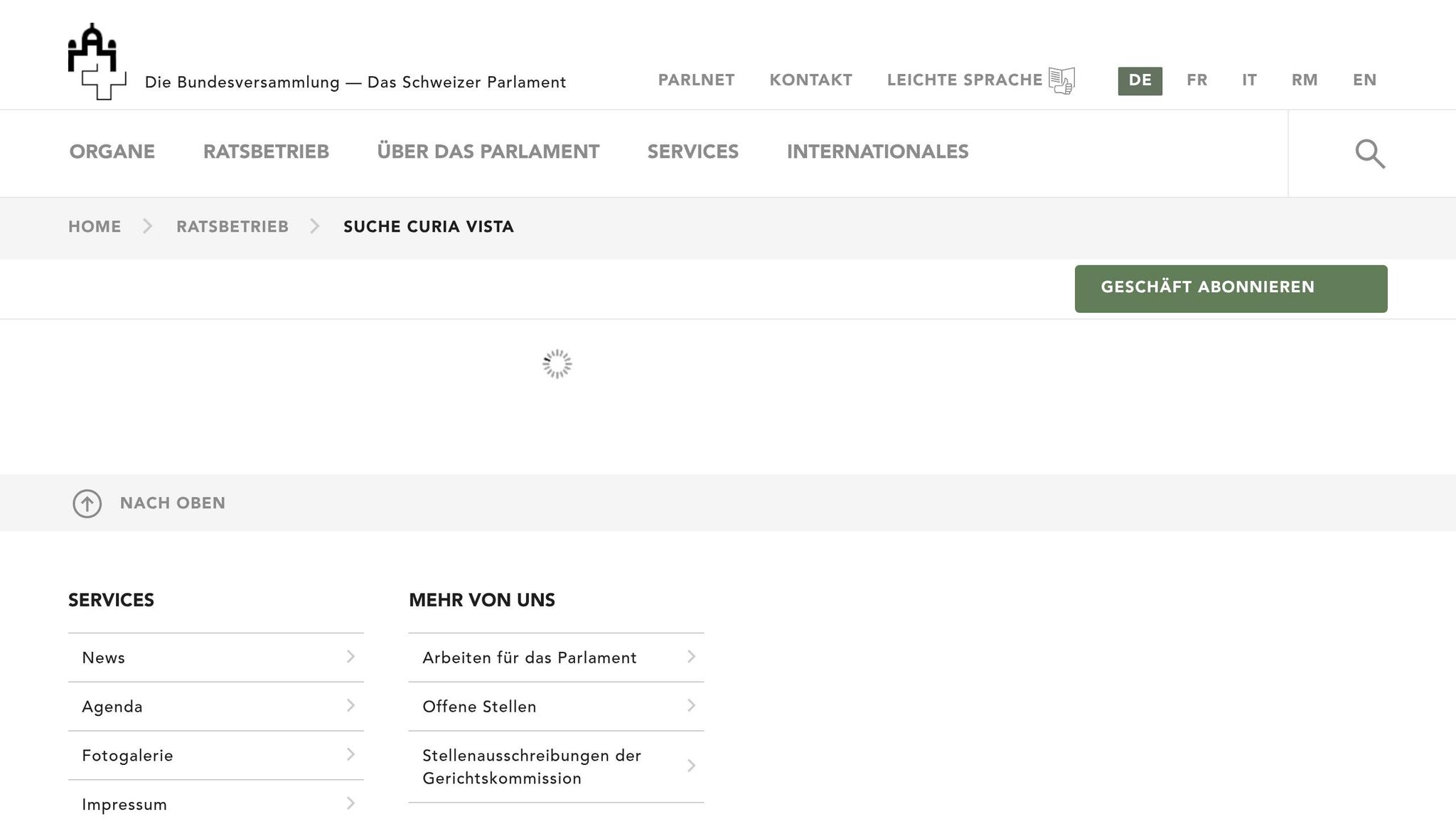Open the Services main menu
Screen dimensions: 1456x819
pos(693,152)
